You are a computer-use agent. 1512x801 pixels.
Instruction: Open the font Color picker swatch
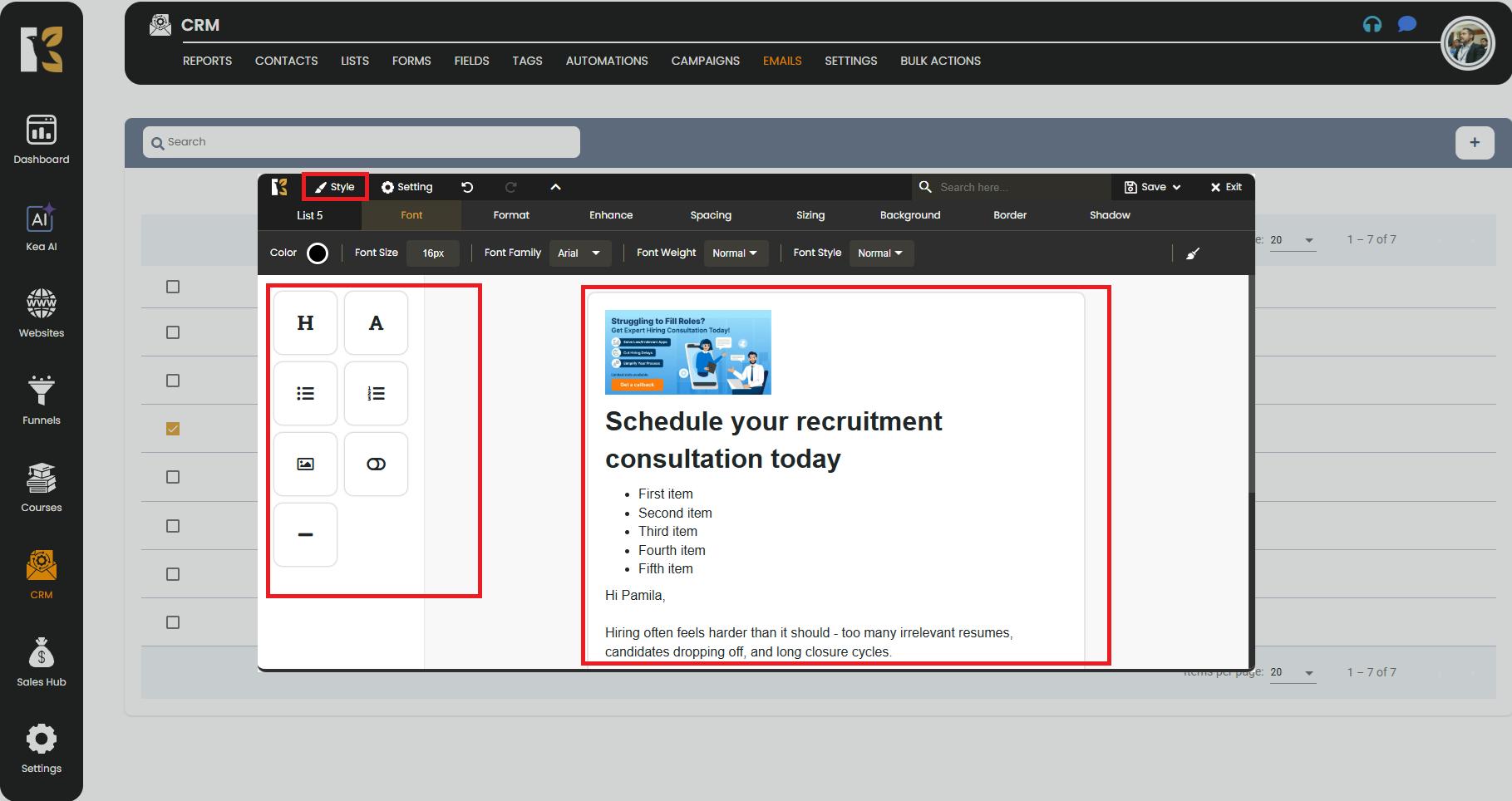(318, 253)
